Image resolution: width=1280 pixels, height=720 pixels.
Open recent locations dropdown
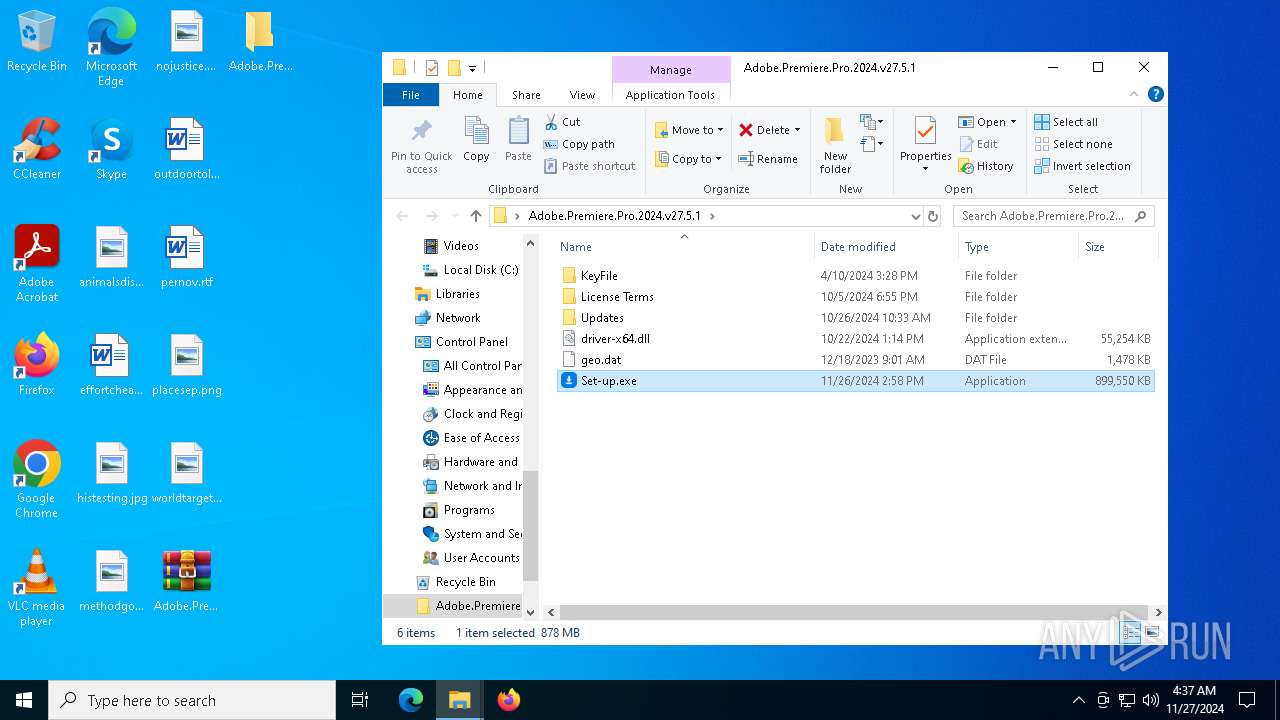(454, 216)
